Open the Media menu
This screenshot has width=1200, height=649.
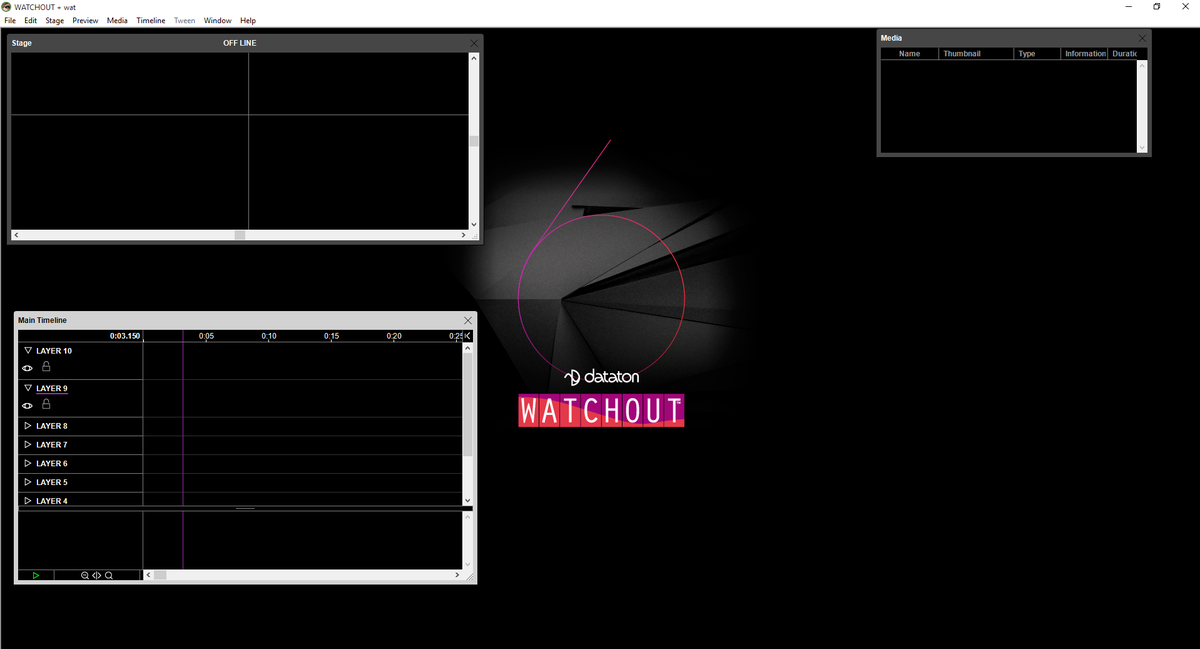(x=117, y=20)
